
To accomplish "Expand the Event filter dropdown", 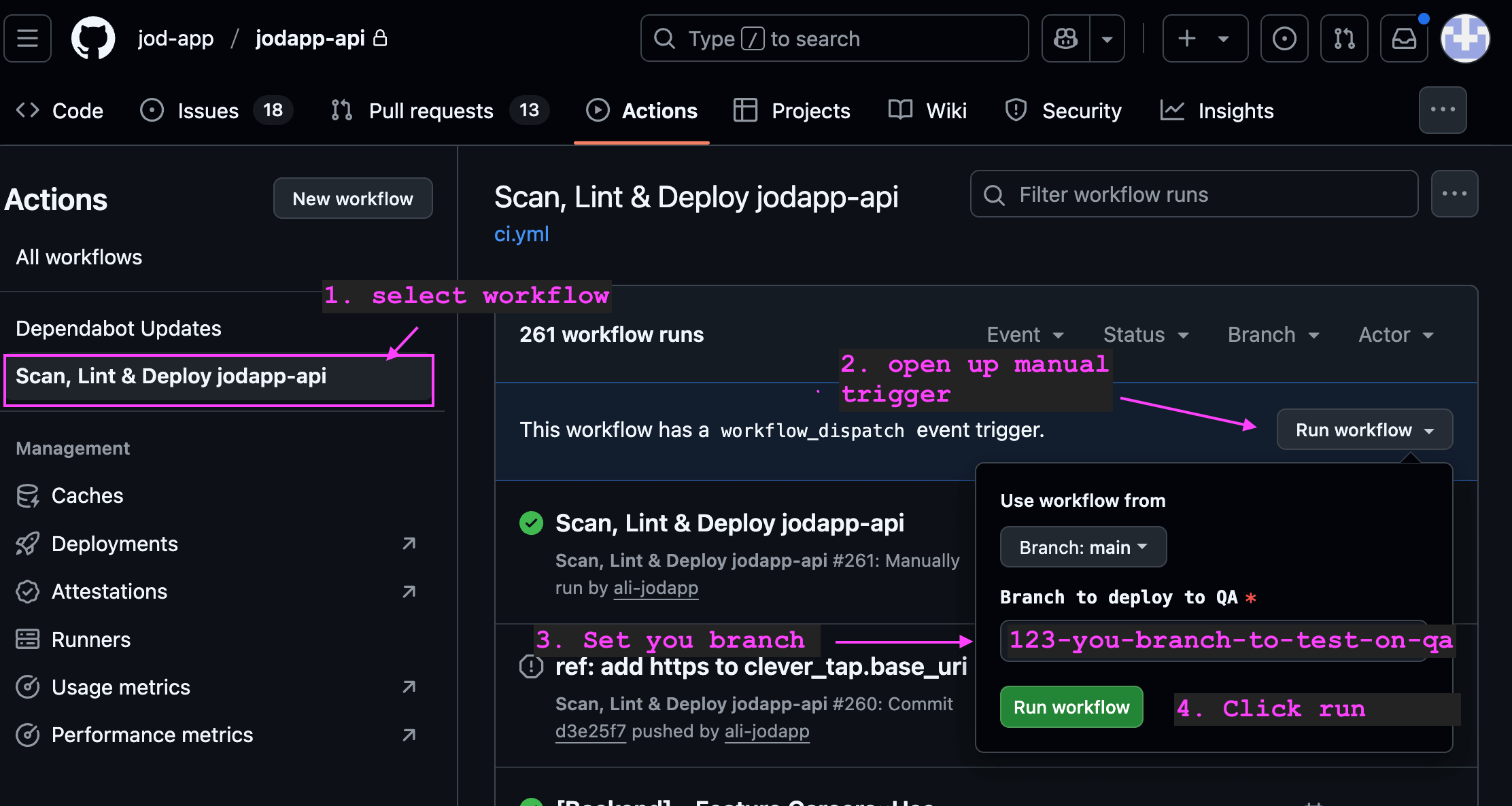I will pyautogui.click(x=1025, y=334).
